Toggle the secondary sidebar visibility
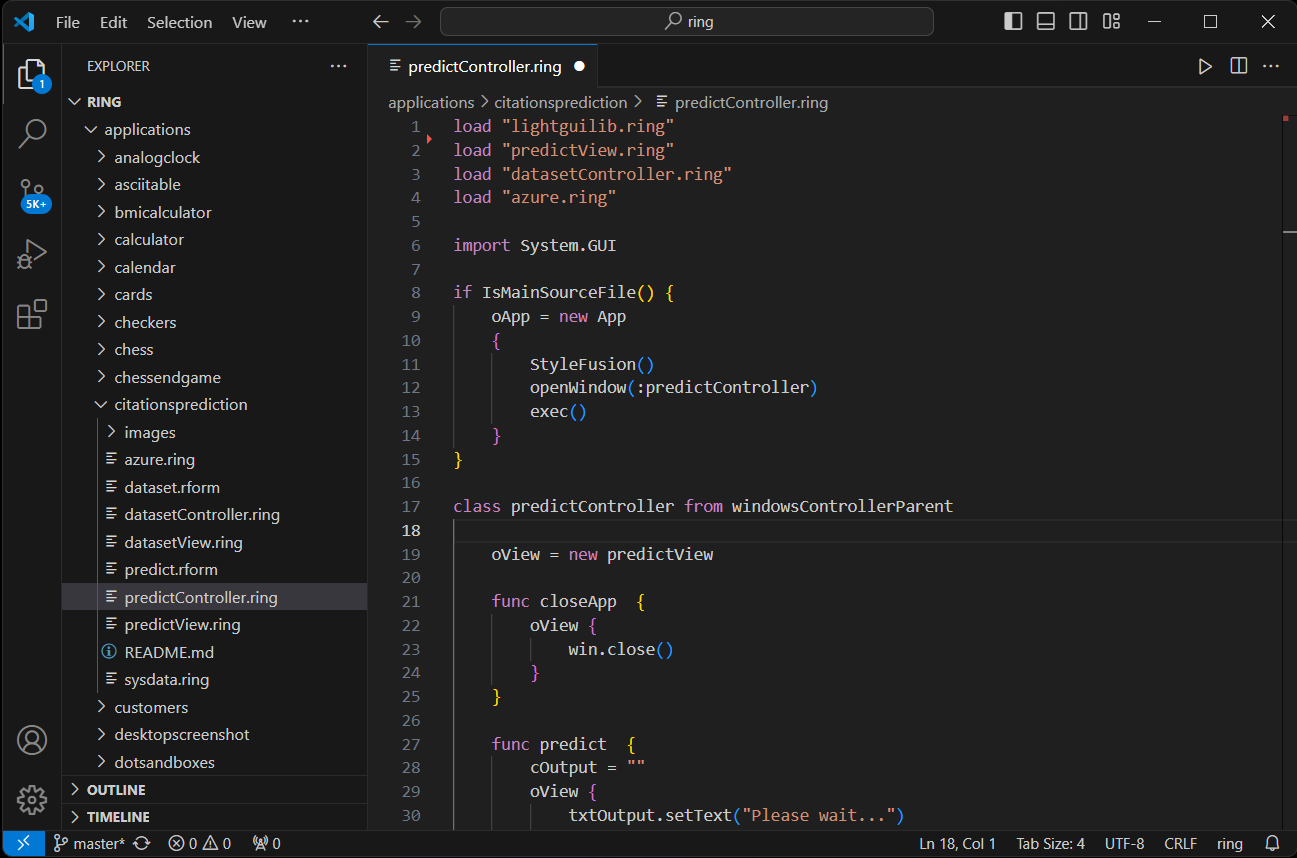 (1078, 21)
